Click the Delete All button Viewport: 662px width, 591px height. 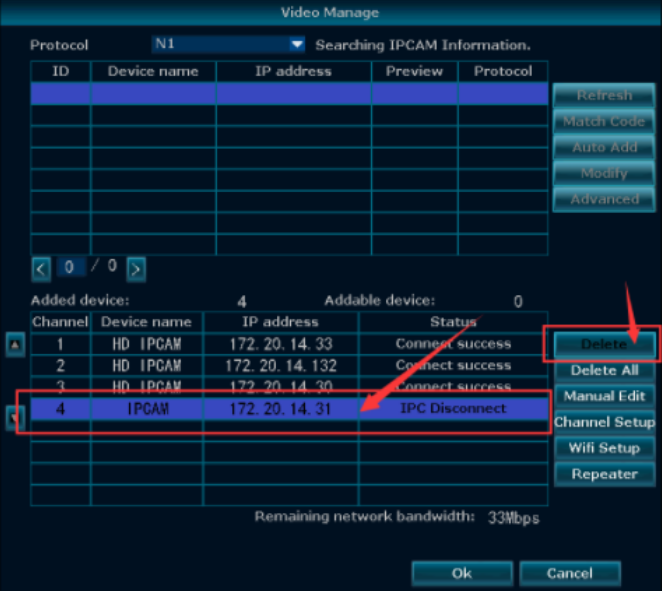tap(603, 370)
